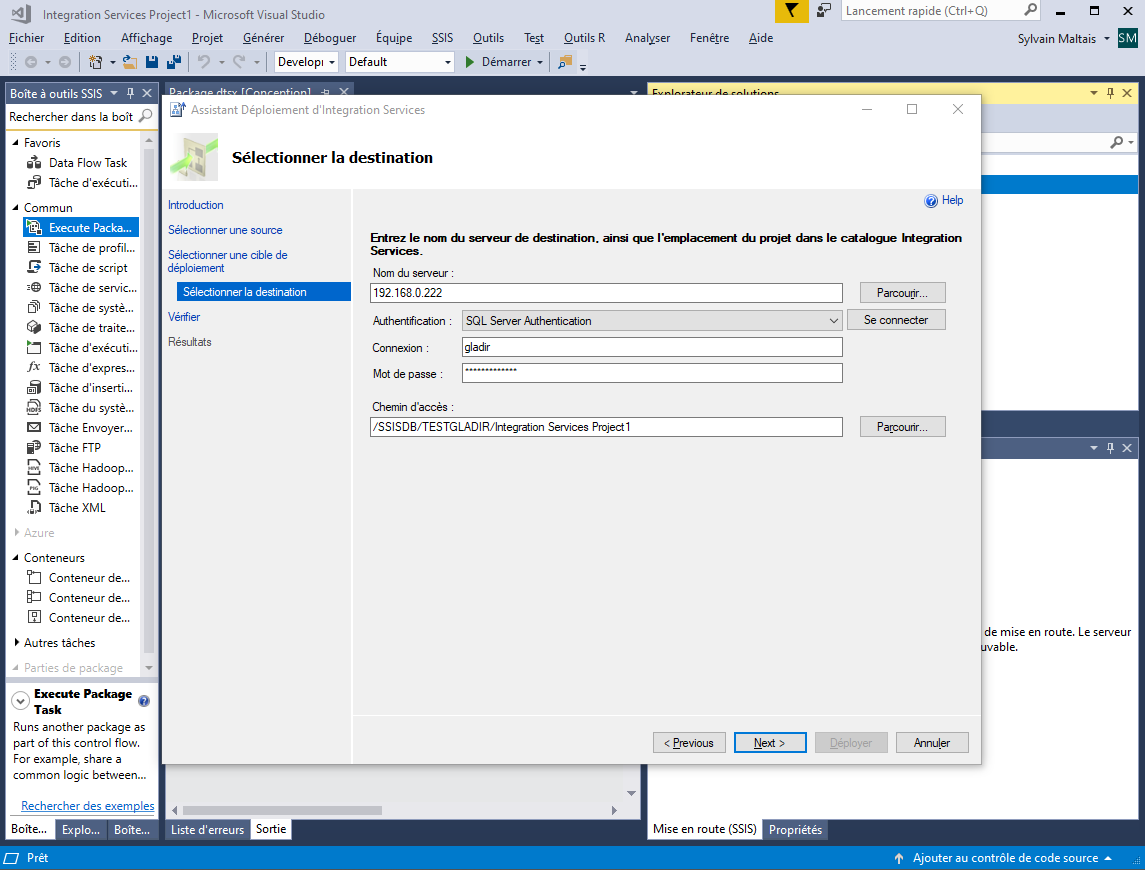The image size is (1145, 870).
Task: Click the blue Help question mark icon
Action: click(x=931, y=201)
